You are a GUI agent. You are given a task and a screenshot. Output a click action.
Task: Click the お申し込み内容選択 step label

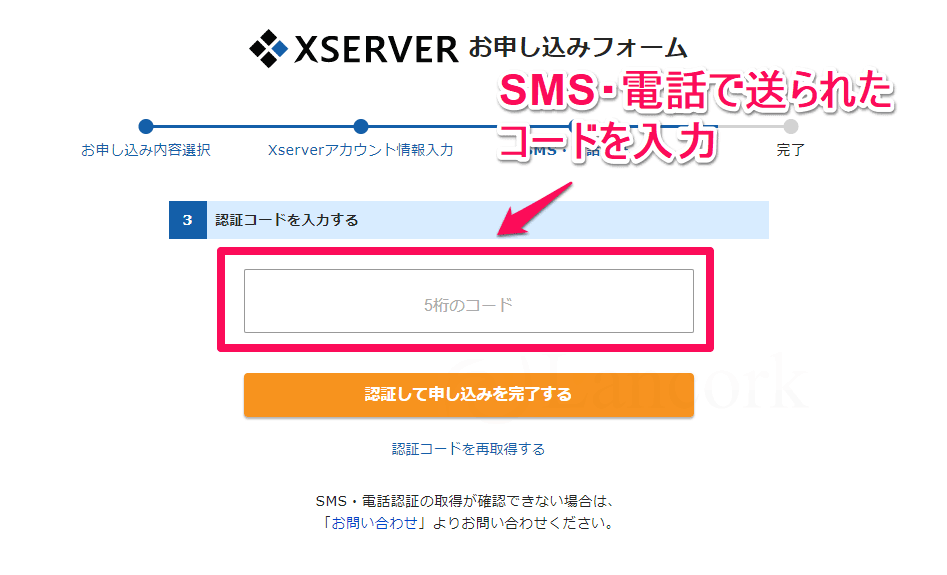point(146,150)
